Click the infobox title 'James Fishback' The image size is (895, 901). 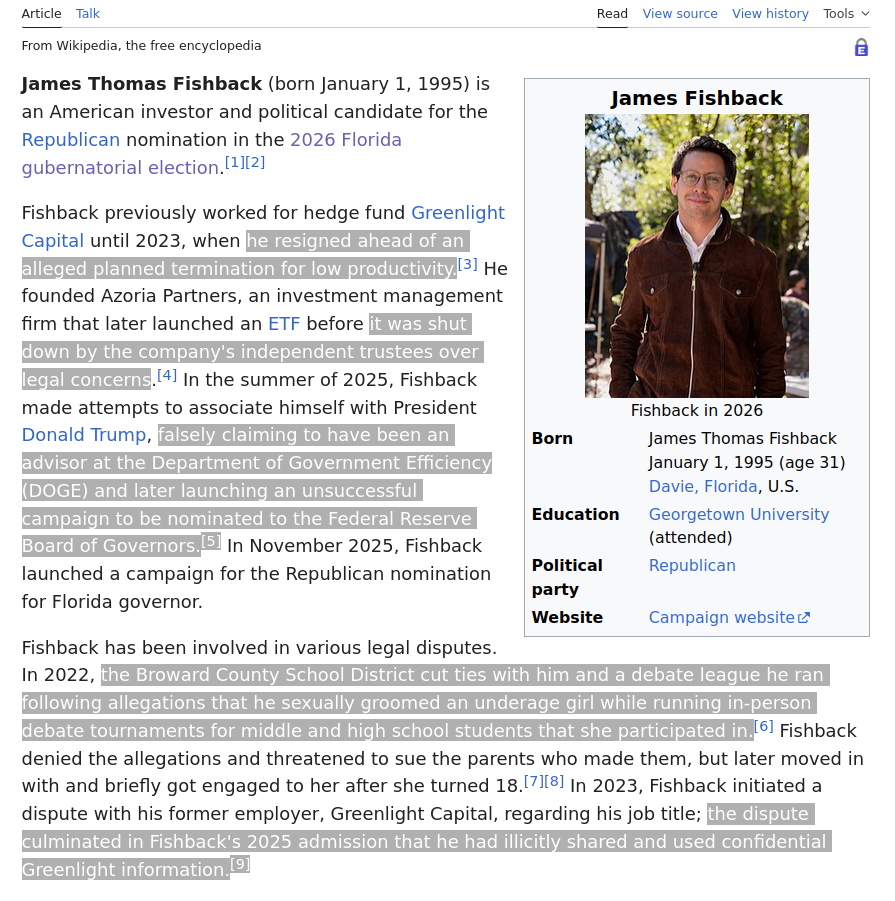[697, 98]
